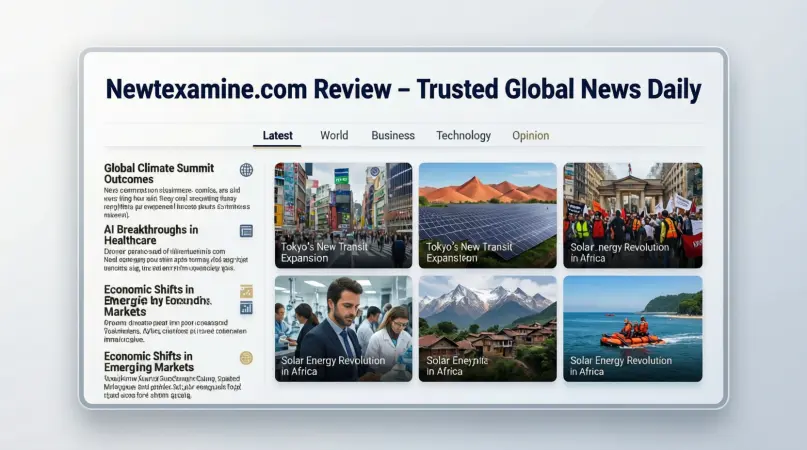Screen dimensions: 807x450
Task: Click summary text under AI Breakthroughs in Healthcare
Action: point(176,260)
